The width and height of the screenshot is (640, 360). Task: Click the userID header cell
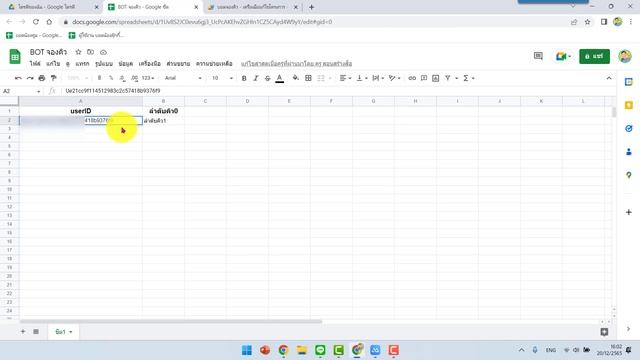81,111
